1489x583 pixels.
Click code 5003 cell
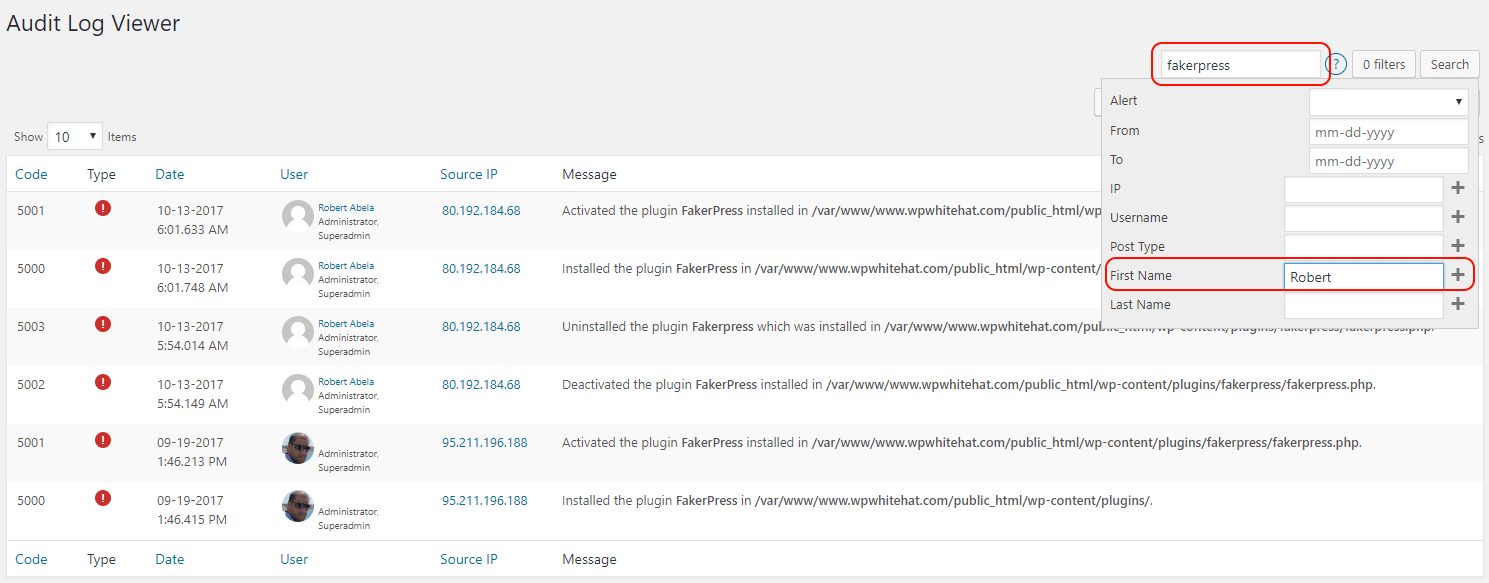[31, 327]
